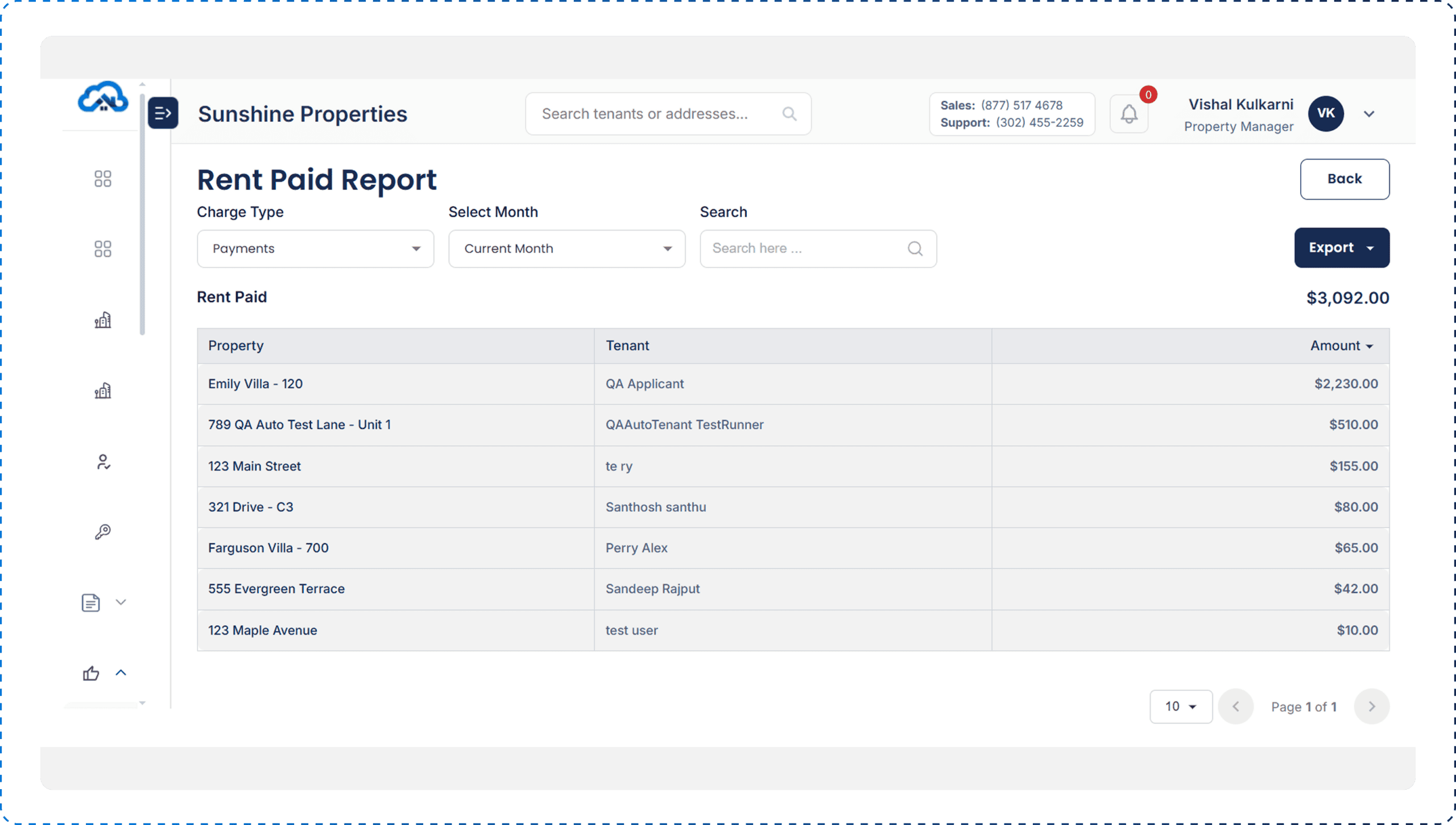Click the magnifier in report search field
Image resolution: width=1456 pixels, height=825 pixels.
pyautogui.click(x=915, y=249)
